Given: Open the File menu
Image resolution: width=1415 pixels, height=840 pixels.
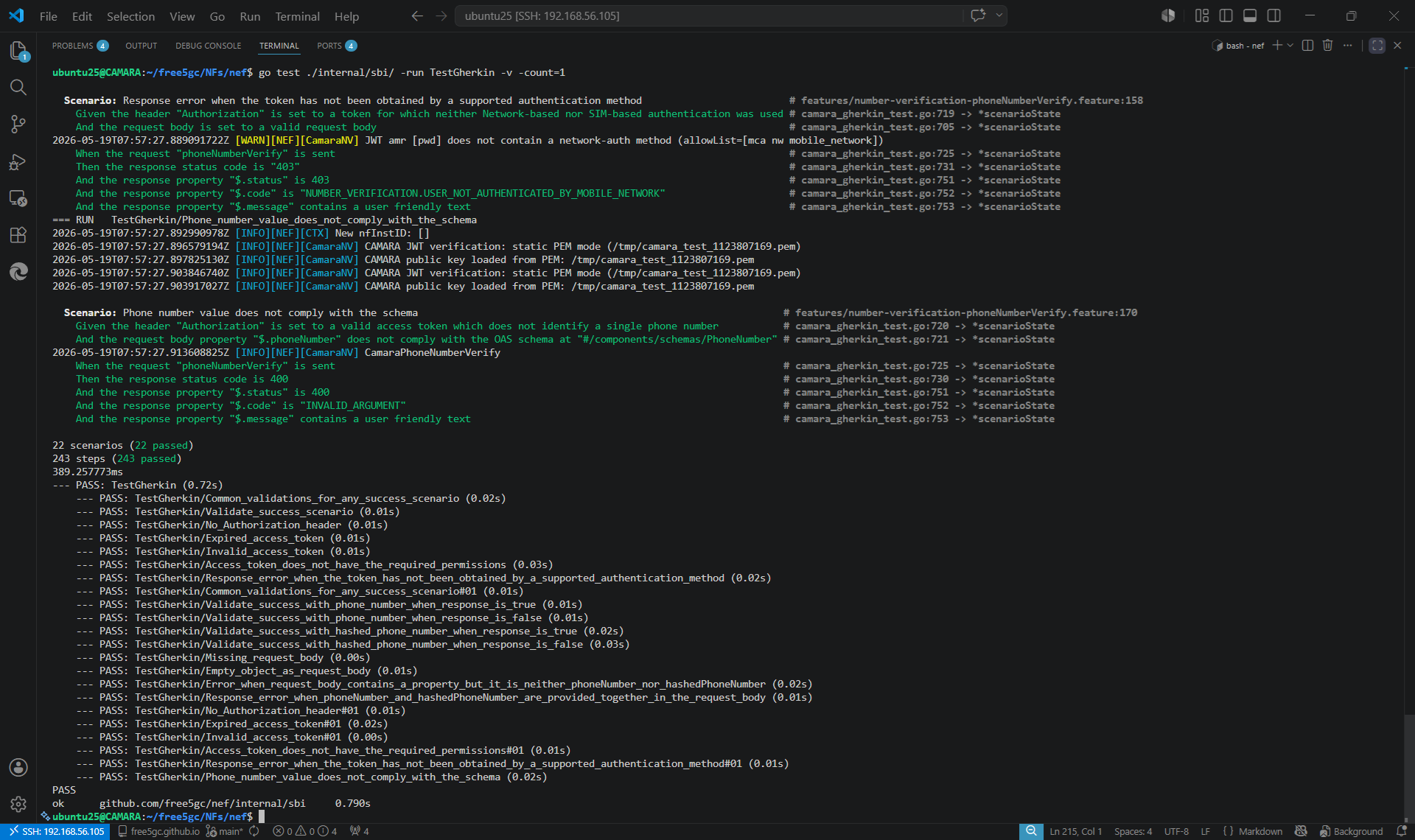Looking at the screenshot, I should [x=48, y=16].
